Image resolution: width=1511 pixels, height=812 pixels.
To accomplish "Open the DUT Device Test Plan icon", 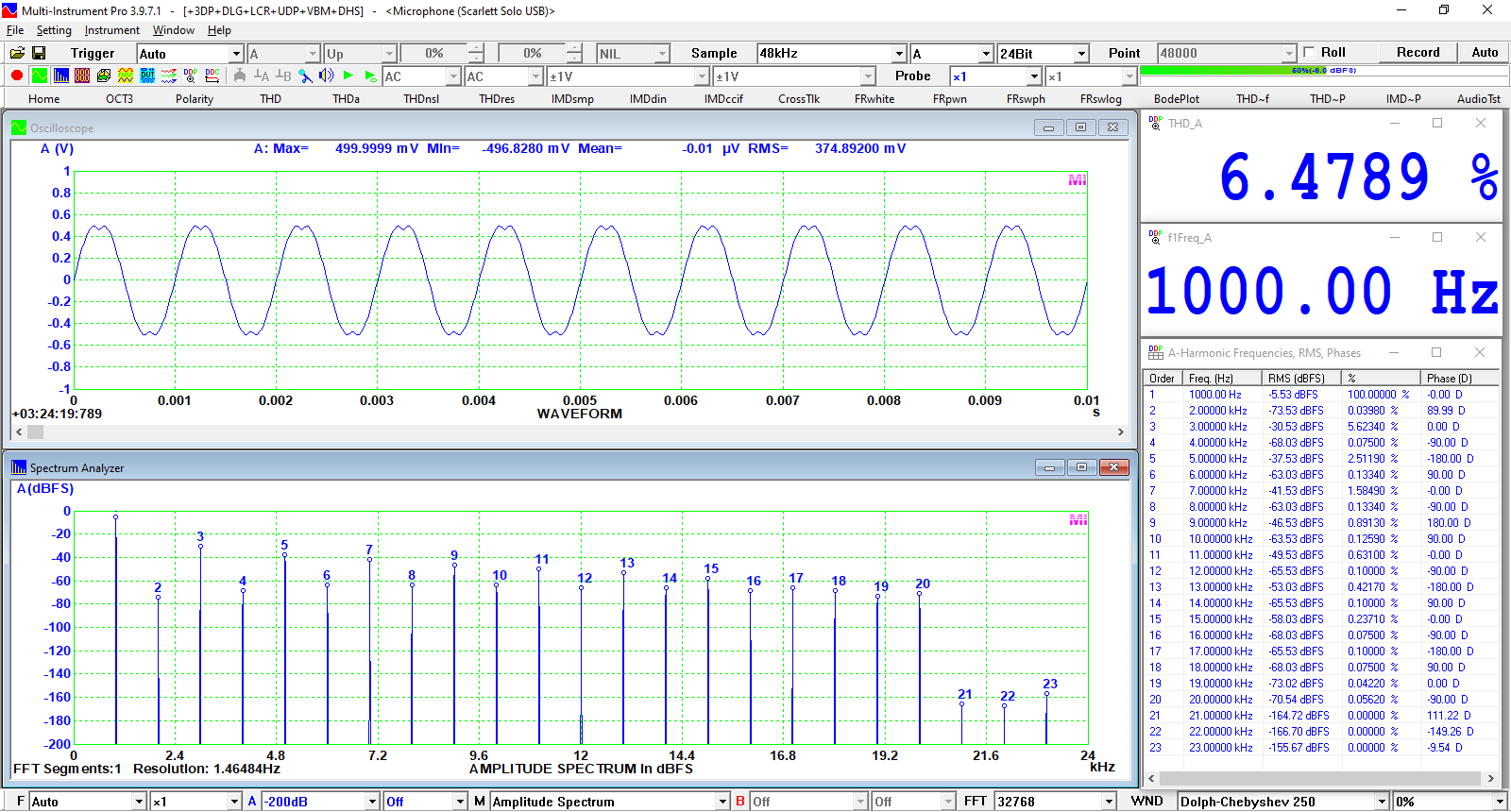I will 147,76.
